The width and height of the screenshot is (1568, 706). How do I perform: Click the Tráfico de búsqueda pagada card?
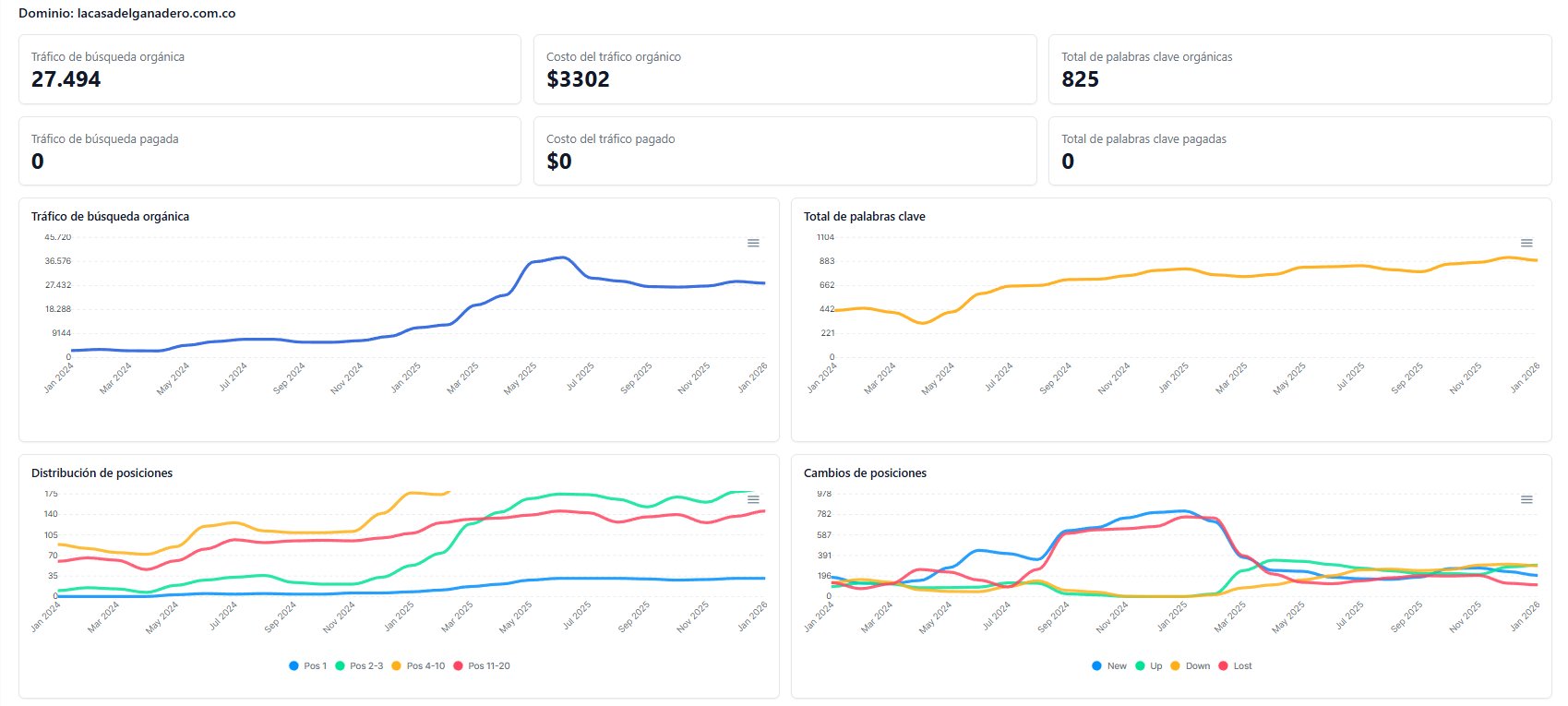coord(269,150)
